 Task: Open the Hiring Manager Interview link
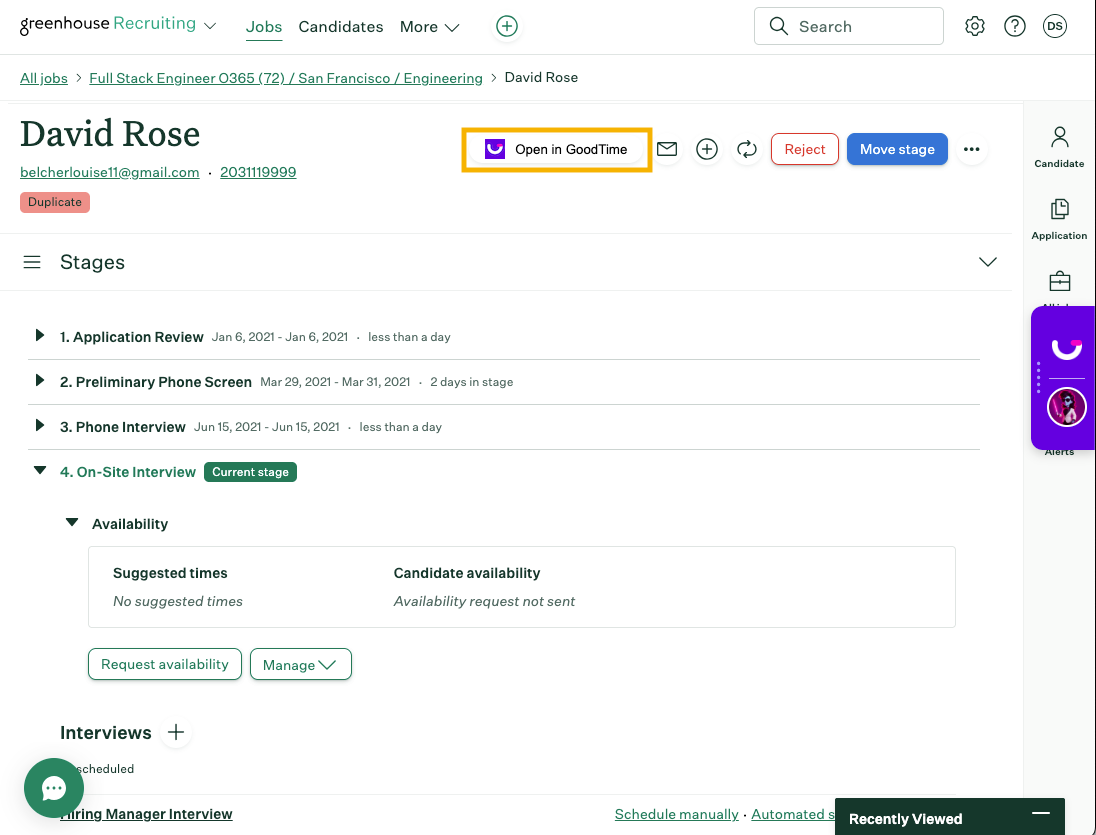[146, 814]
